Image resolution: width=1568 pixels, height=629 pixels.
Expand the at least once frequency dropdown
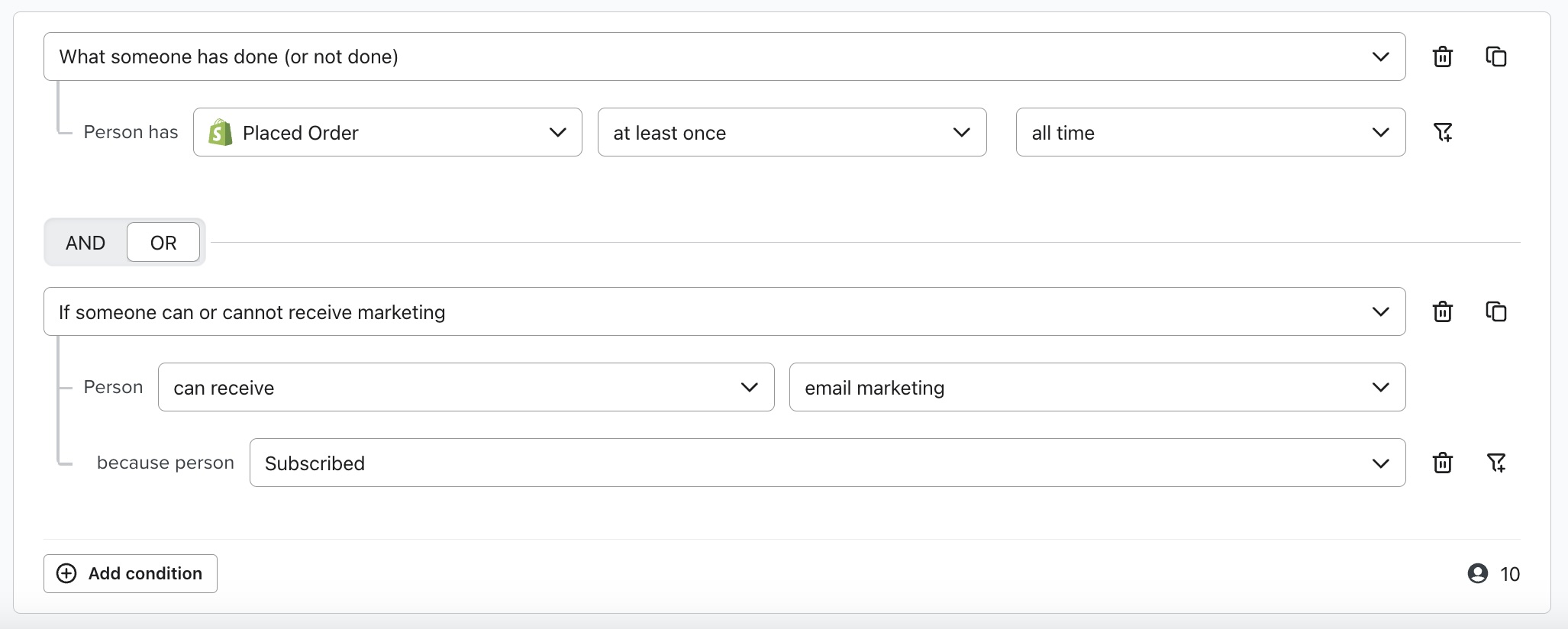(x=961, y=132)
